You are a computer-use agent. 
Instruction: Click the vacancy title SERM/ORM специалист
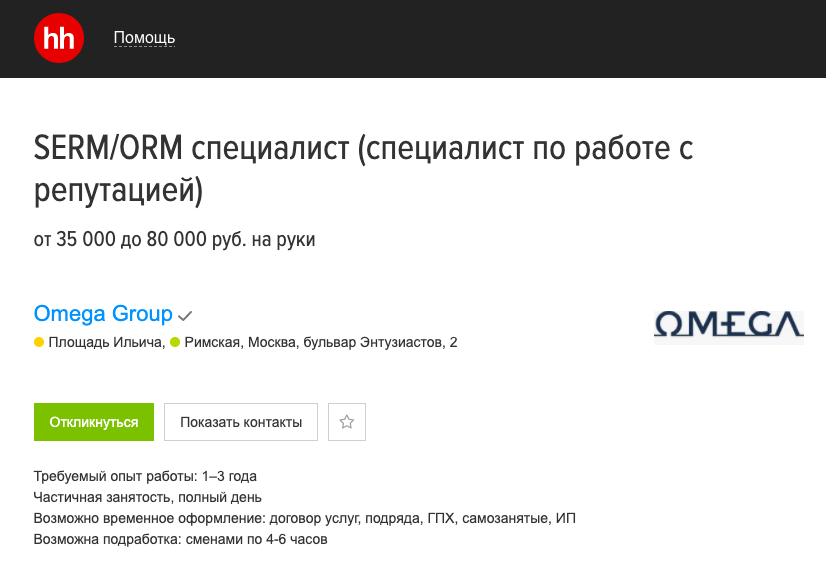pyautogui.click(x=363, y=169)
